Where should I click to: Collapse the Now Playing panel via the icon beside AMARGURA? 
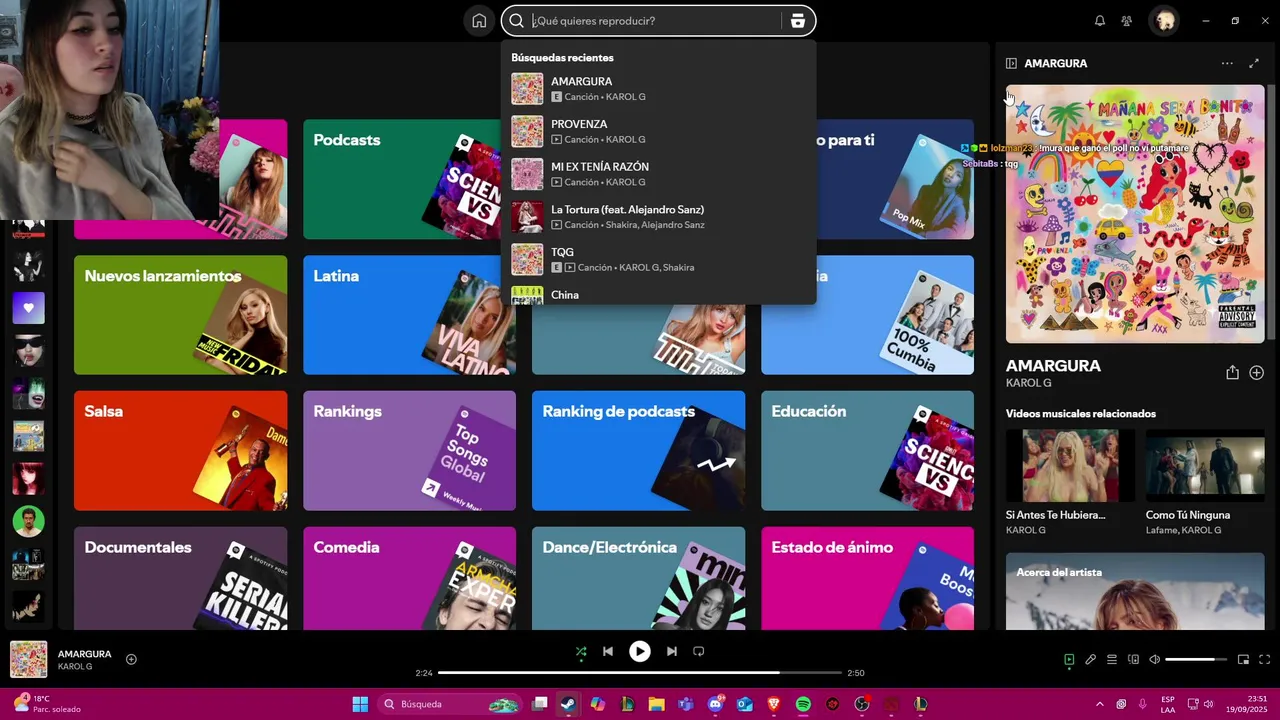tap(1011, 63)
